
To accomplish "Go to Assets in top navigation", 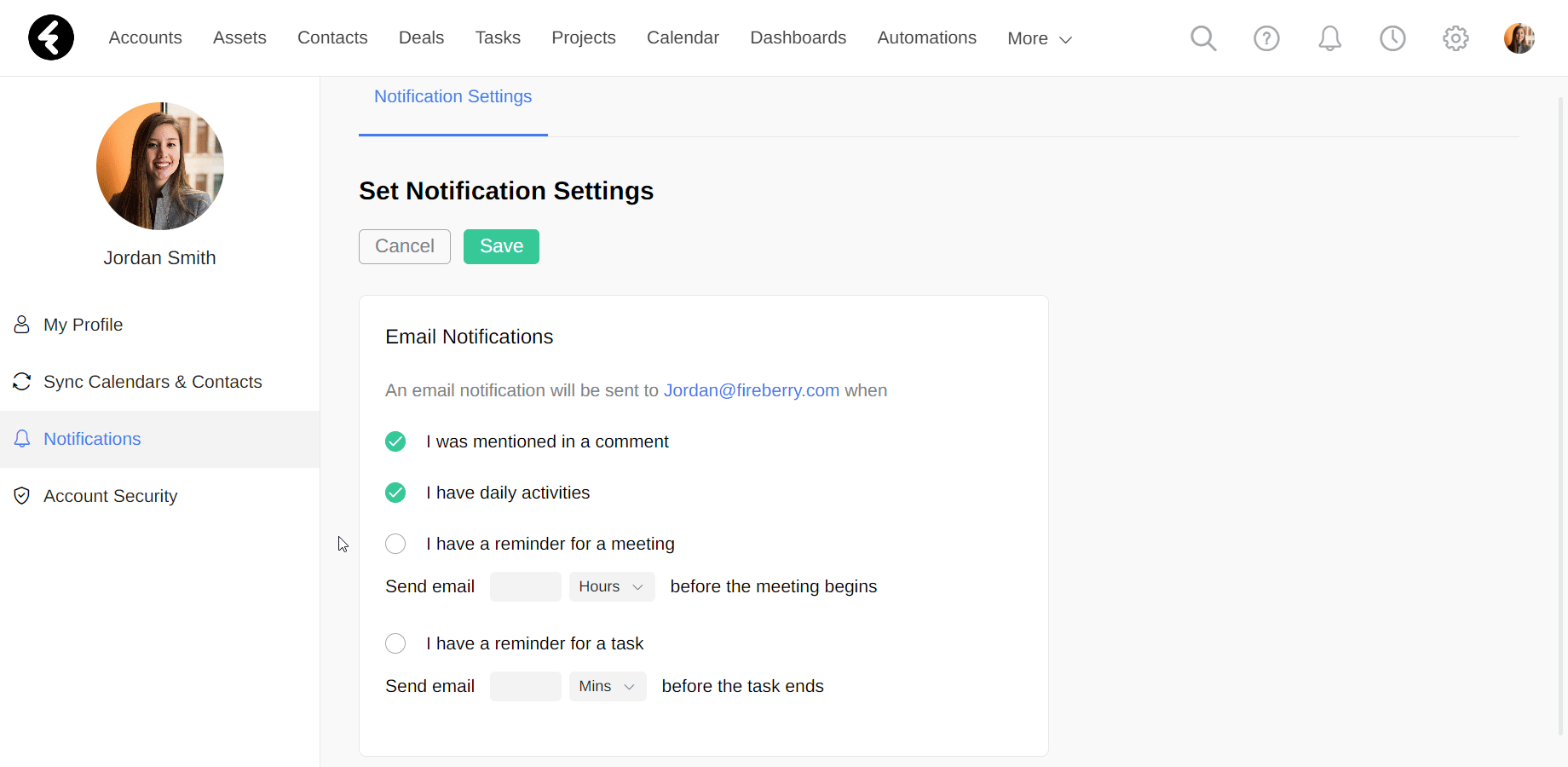I will (239, 37).
